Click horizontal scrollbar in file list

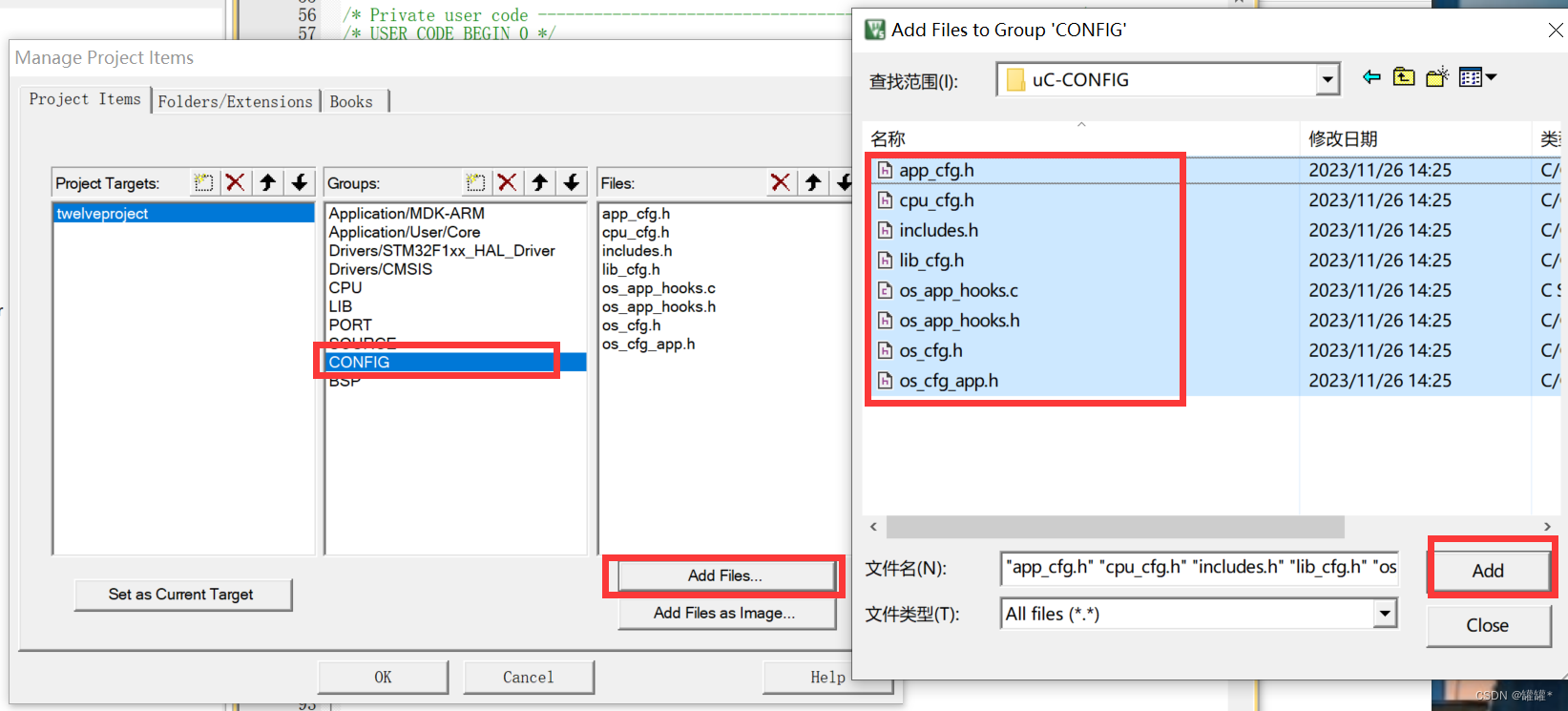[1115, 527]
